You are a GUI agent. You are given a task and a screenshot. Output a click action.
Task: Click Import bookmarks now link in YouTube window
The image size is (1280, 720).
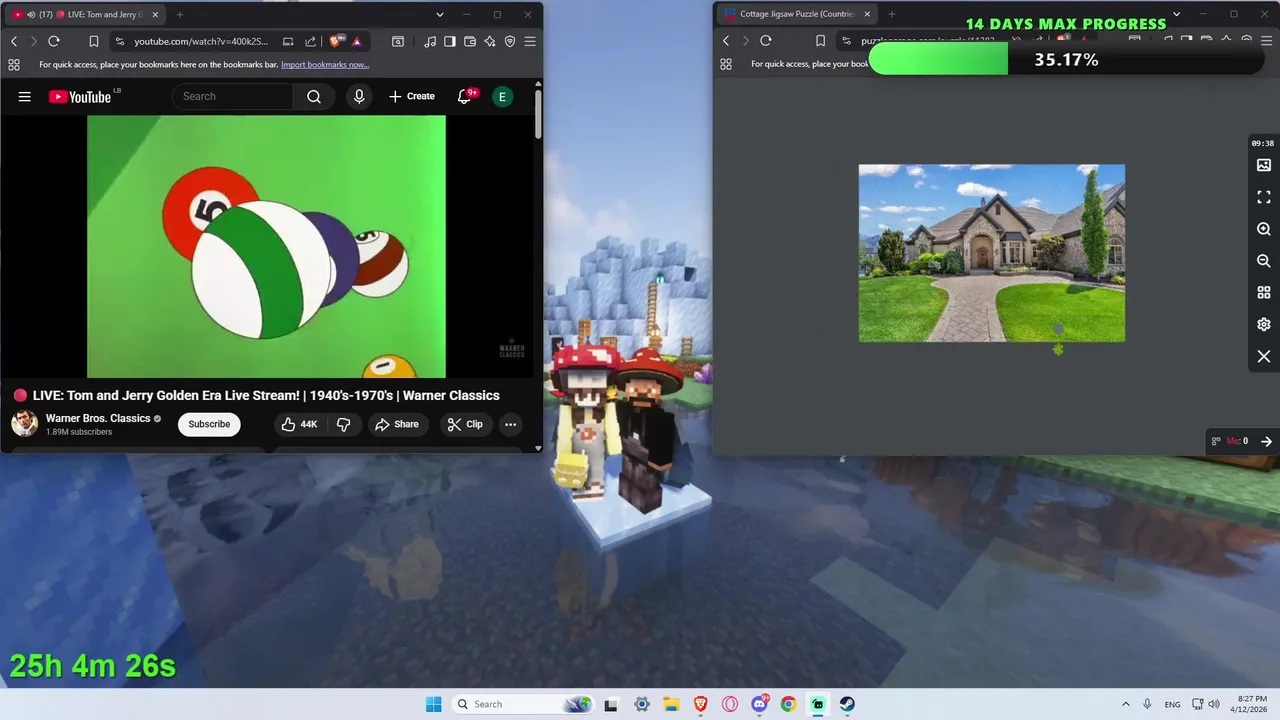pyautogui.click(x=325, y=64)
